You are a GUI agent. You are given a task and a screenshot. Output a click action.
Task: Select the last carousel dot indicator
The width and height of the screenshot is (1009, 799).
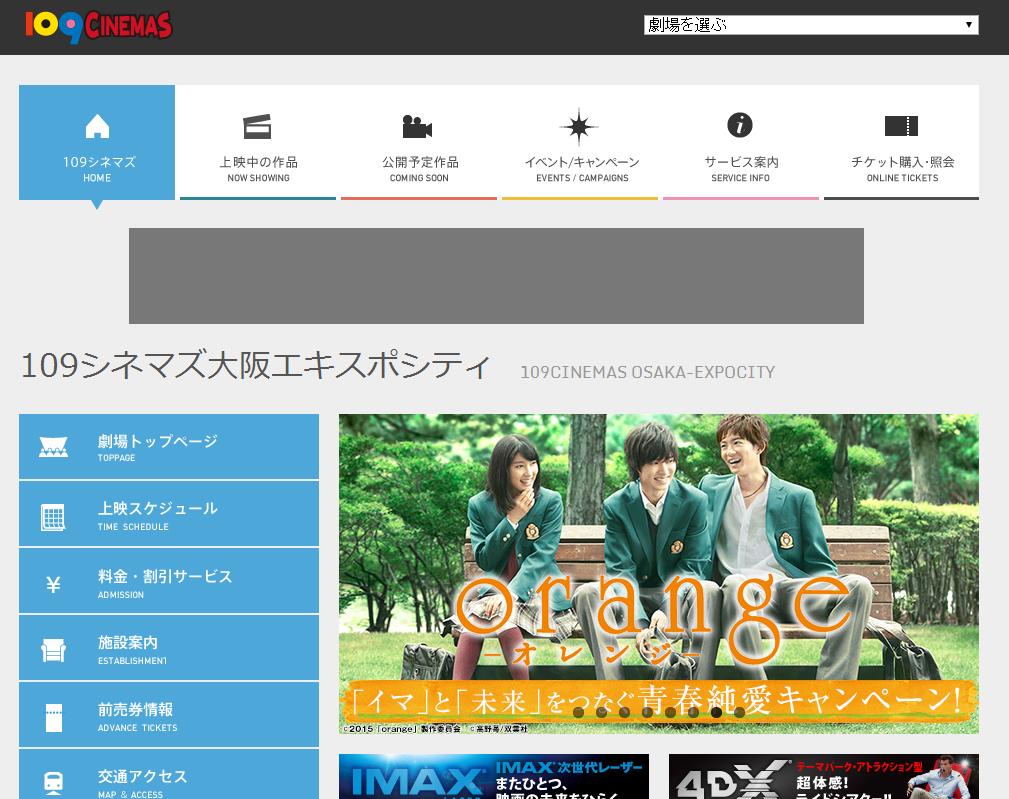[739, 712]
